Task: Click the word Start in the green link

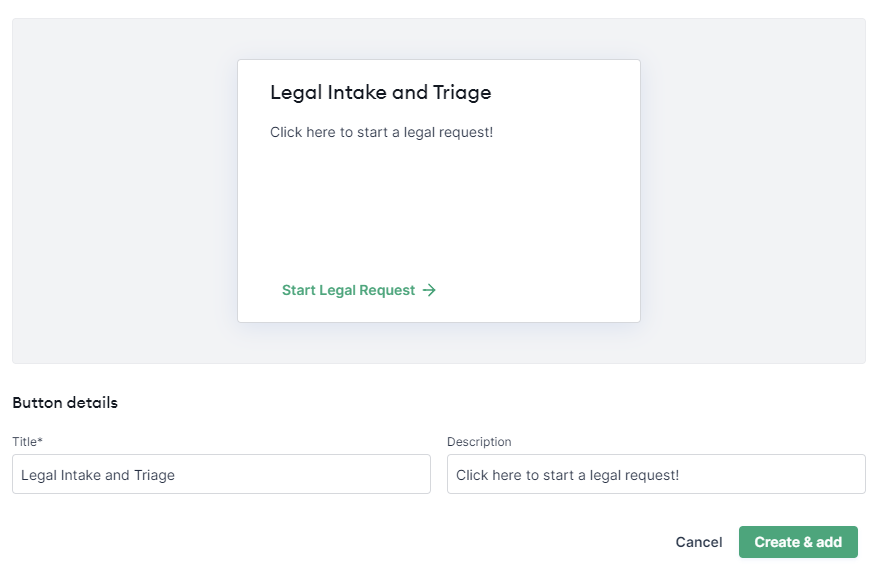Action: [x=298, y=290]
